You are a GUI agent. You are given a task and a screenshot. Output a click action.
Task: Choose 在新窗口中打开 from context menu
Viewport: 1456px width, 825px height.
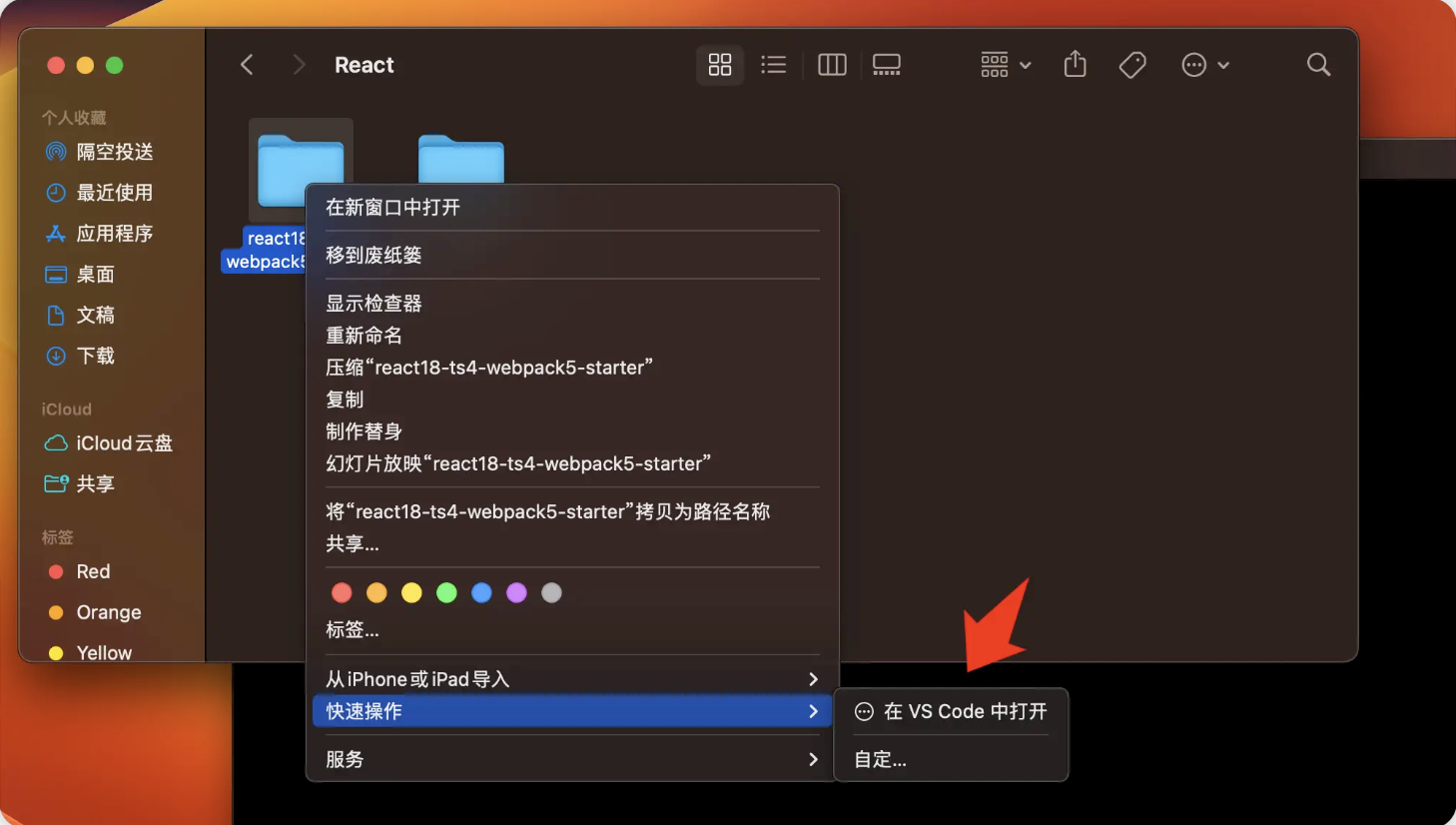point(572,208)
